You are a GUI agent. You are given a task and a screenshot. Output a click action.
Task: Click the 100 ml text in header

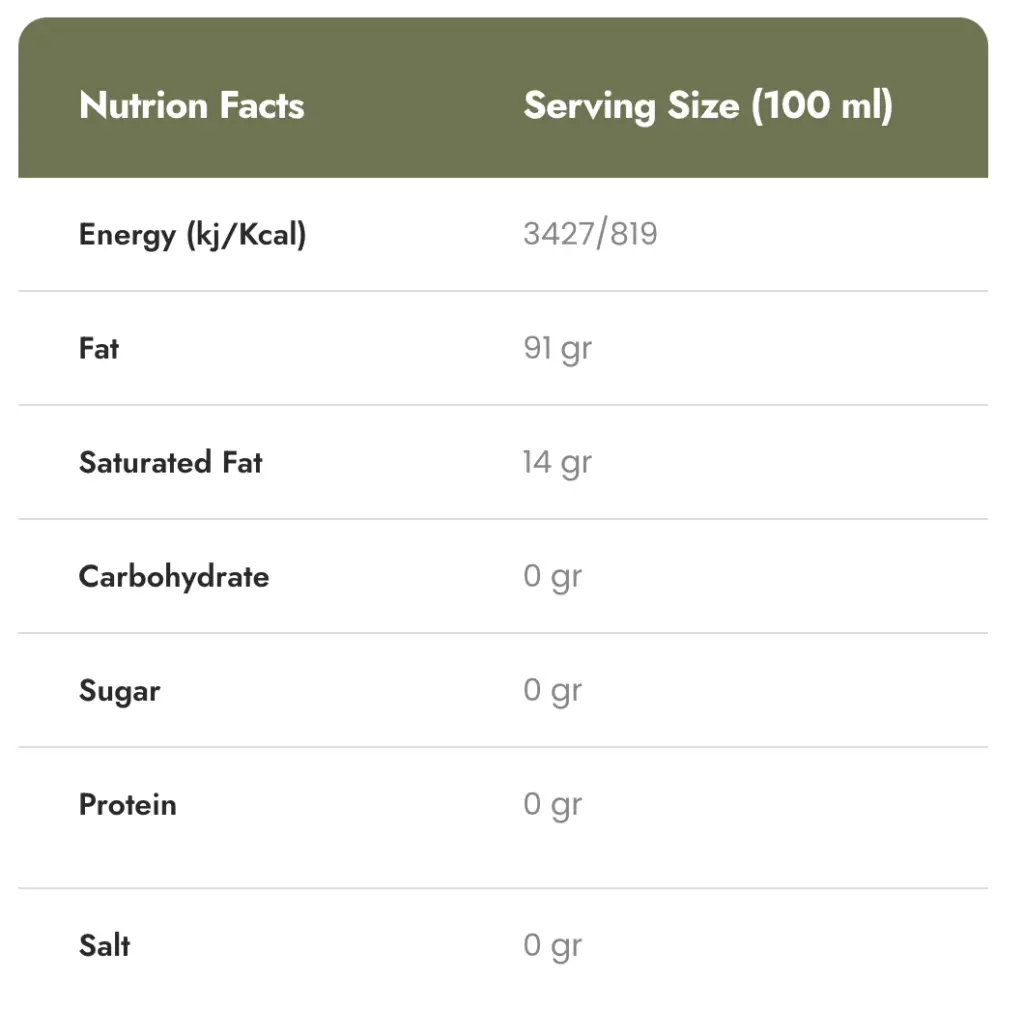pos(820,106)
